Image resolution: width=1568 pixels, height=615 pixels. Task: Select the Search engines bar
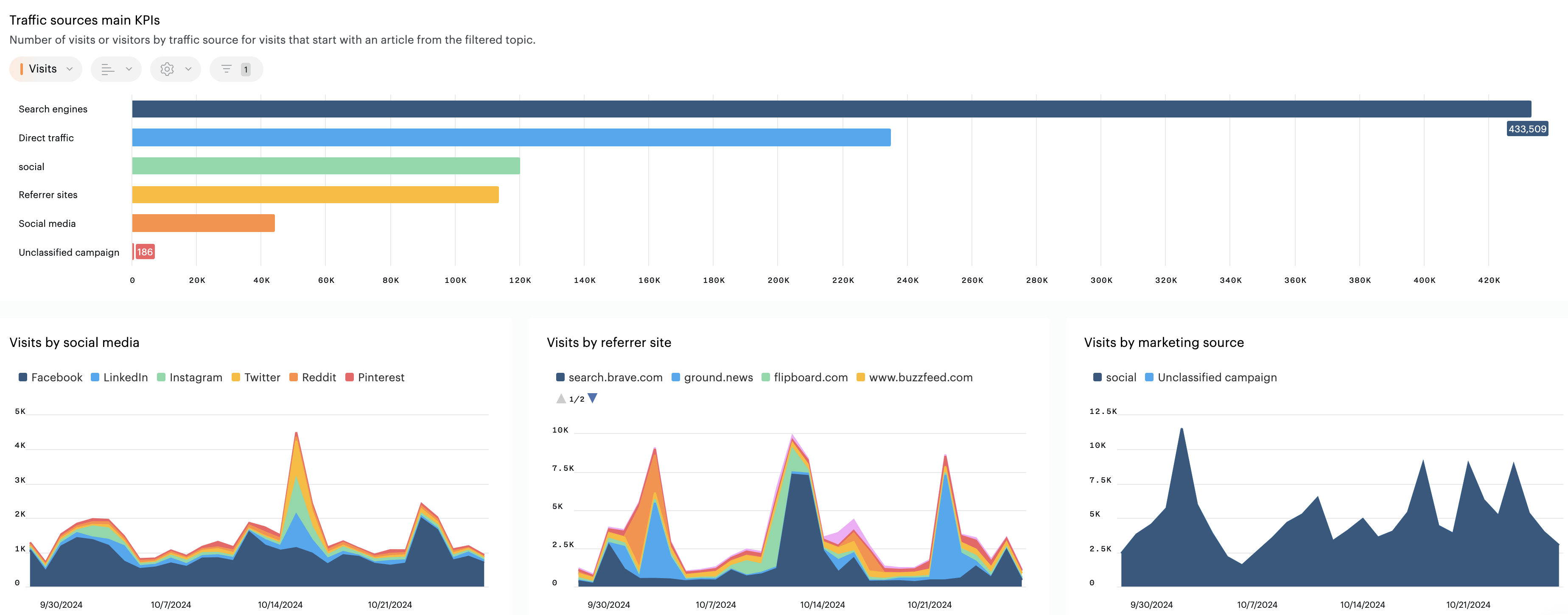(x=831, y=109)
